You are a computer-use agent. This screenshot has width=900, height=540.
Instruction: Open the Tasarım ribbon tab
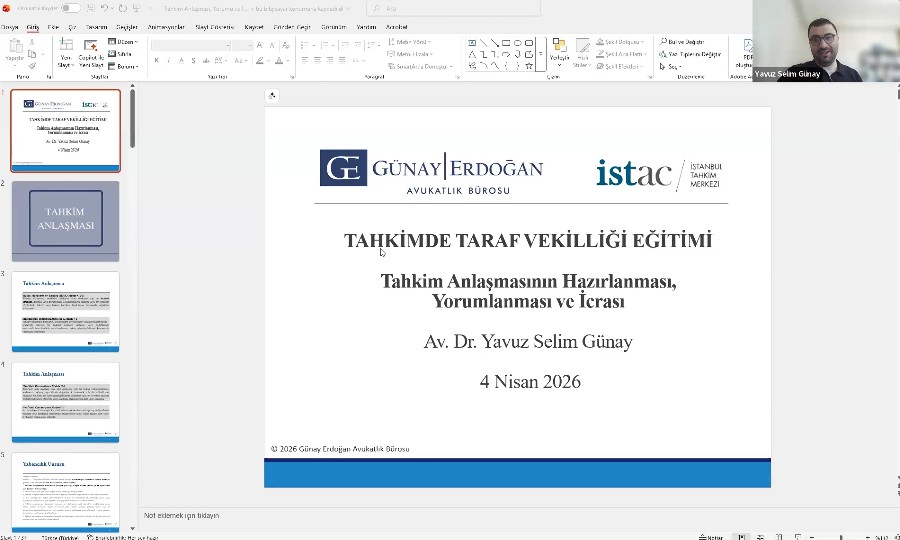point(96,27)
